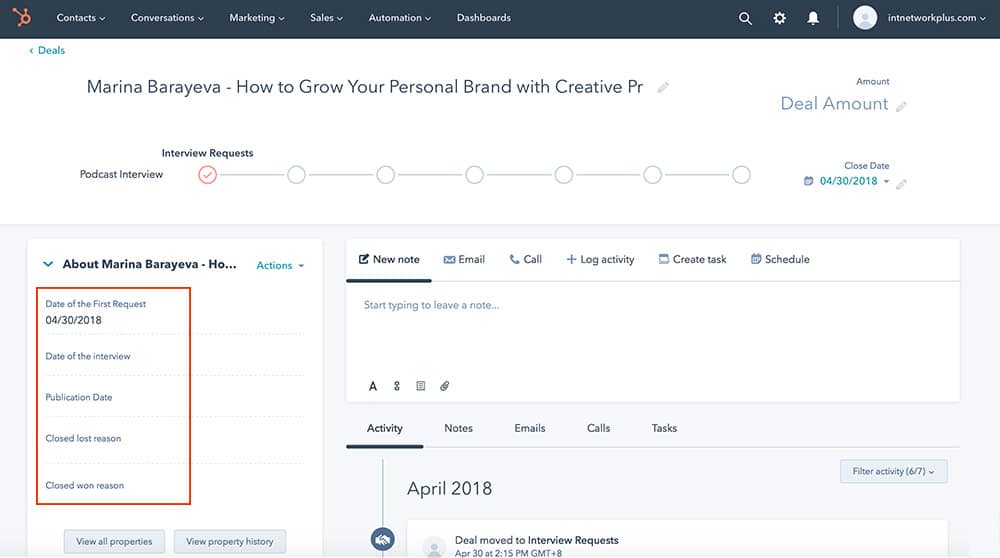Click the Close Date calendar icon
Screen dimensions: 1000x558
click(x=809, y=181)
